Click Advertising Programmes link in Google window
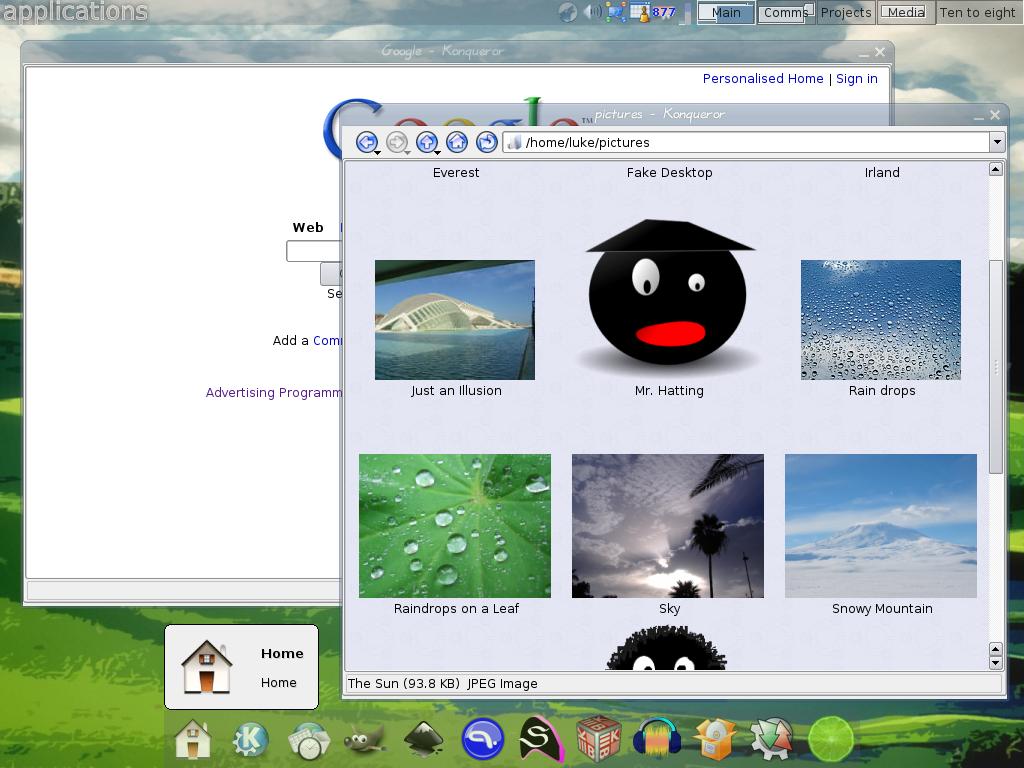 tap(274, 392)
